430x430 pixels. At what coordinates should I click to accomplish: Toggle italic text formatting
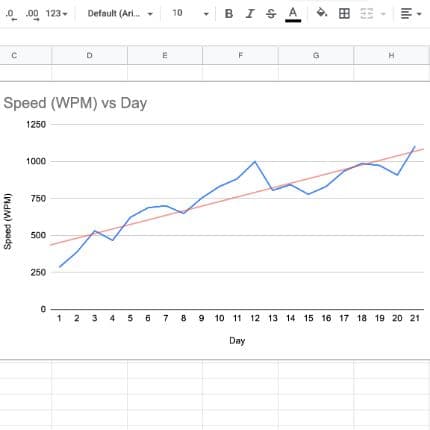250,14
